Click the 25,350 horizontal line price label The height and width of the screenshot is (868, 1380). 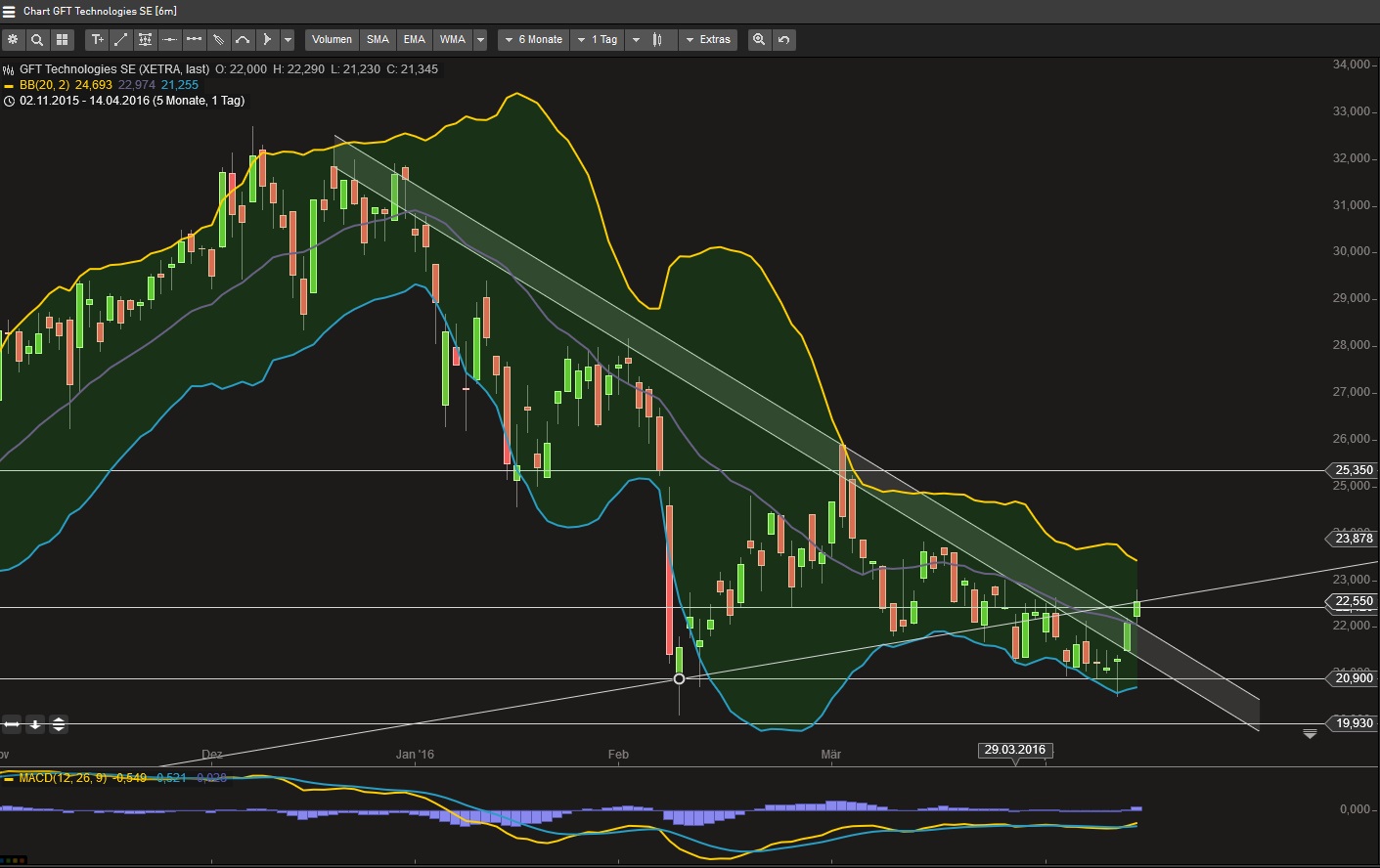(x=1354, y=470)
